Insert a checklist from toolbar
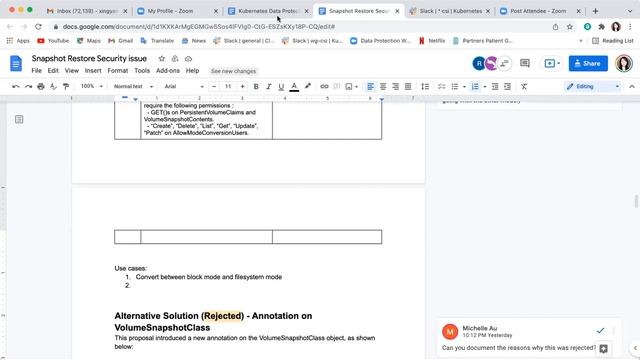640x360 pixels. [442, 87]
